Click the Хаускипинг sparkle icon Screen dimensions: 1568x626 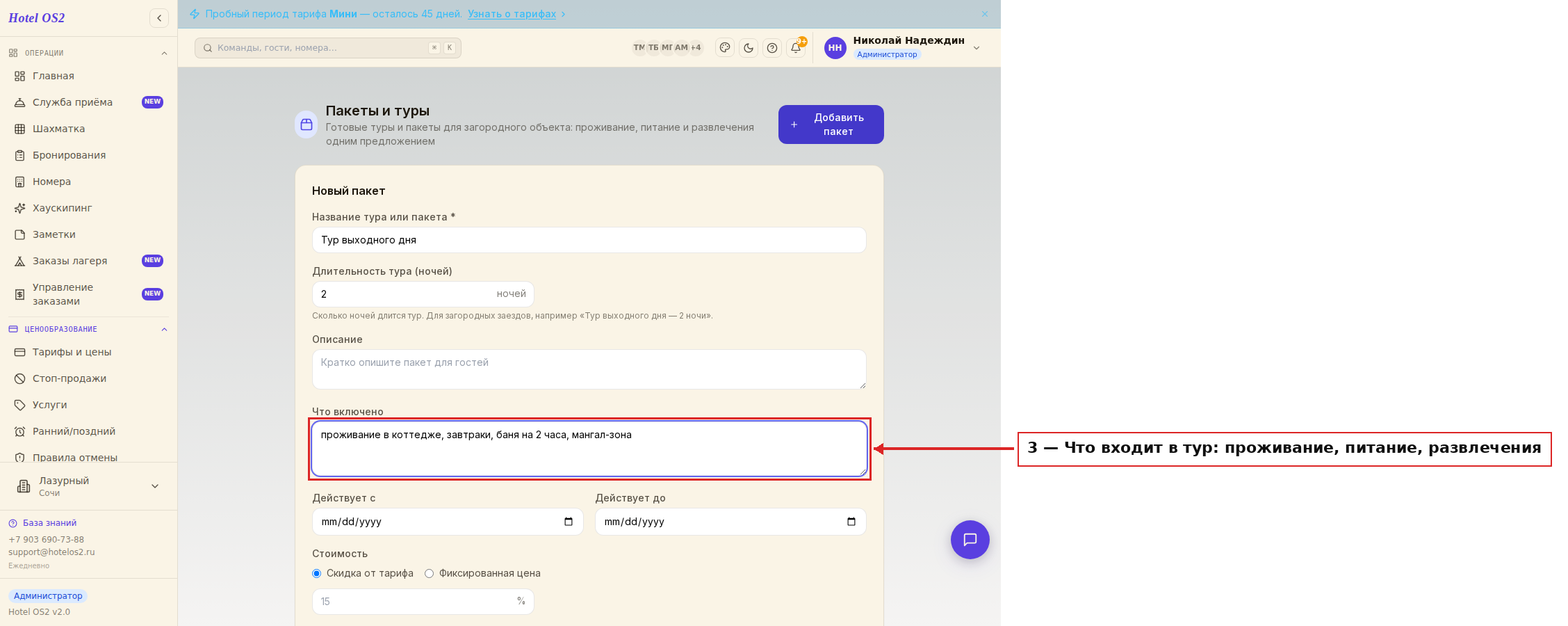20,208
